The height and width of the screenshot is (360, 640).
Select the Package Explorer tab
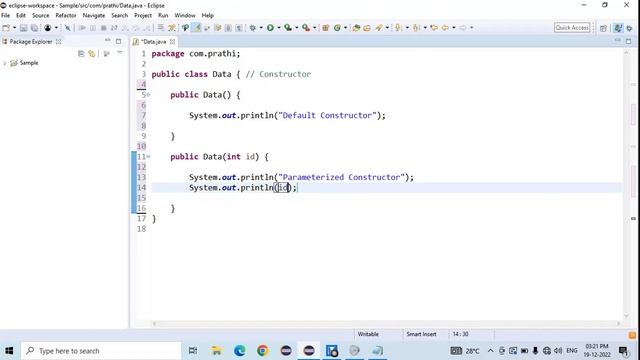[x=31, y=42]
